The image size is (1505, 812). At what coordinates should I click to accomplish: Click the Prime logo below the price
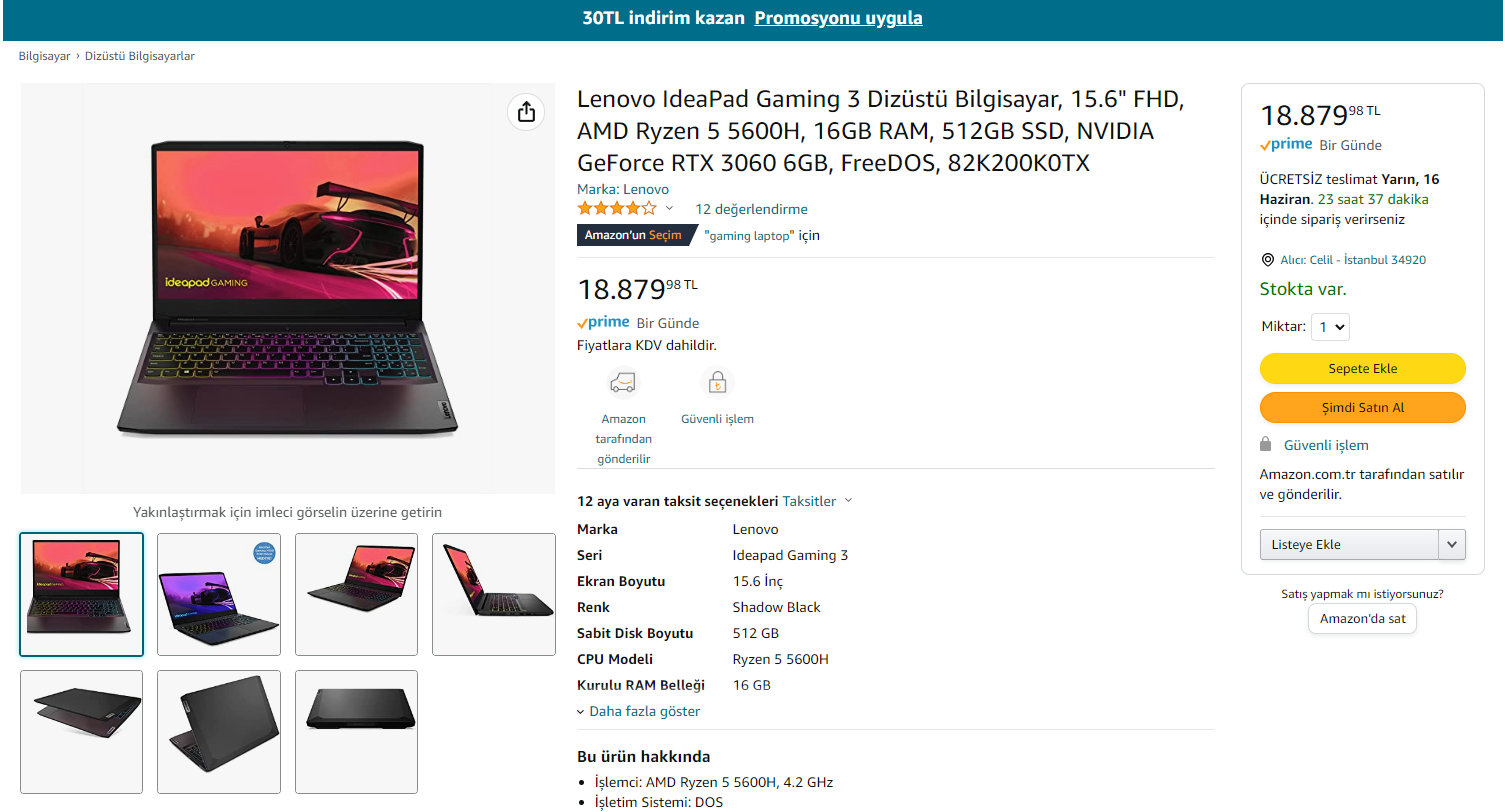[x=603, y=323]
